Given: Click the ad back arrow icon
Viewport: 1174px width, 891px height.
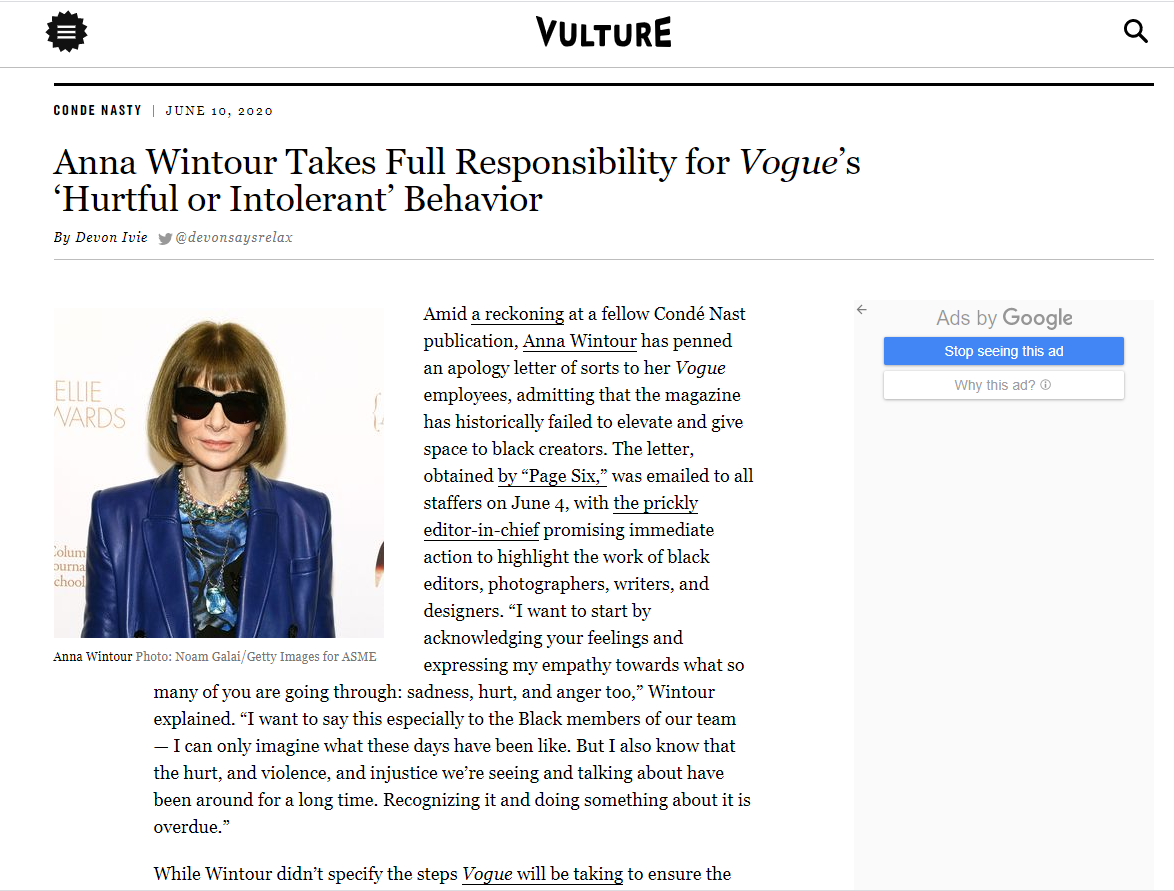Looking at the screenshot, I should coord(862,309).
